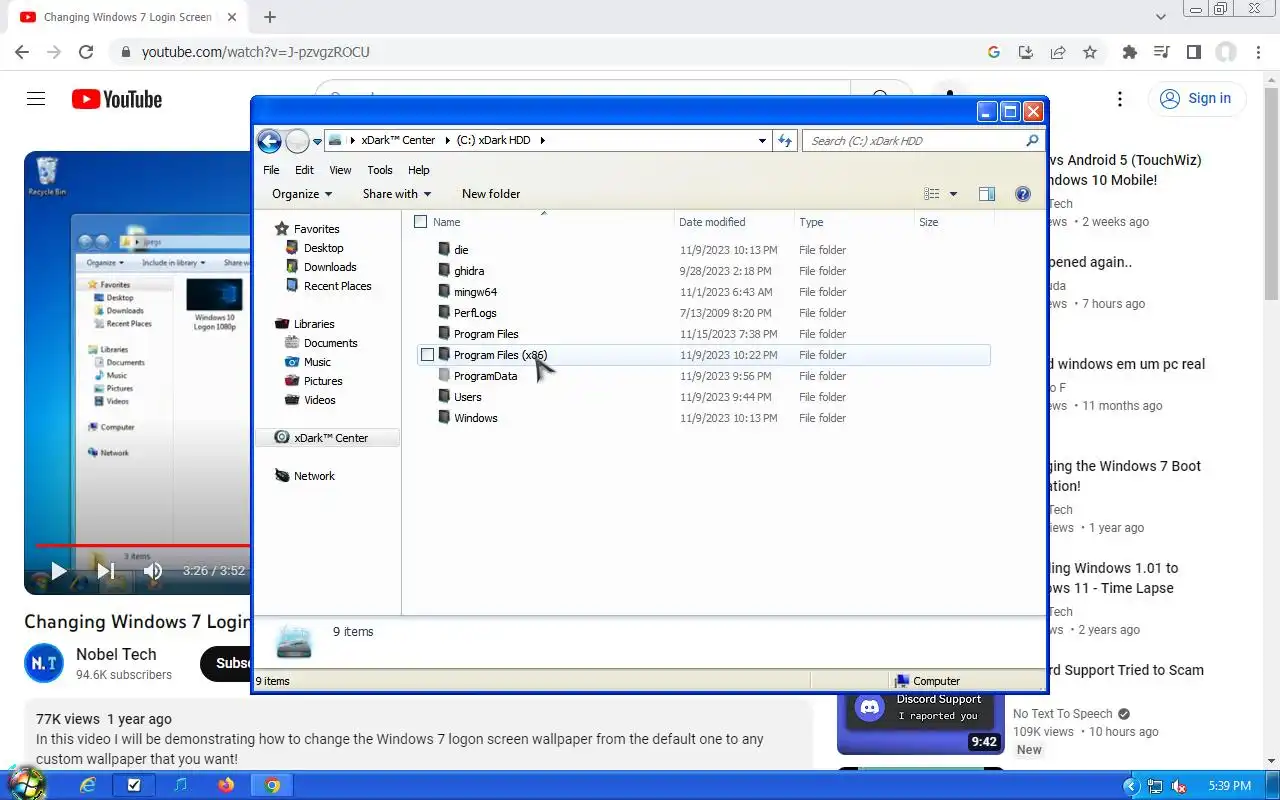This screenshot has height=800, width=1280.
Task: Open Chrome extensions puzzle icon
Action: pos(1130,52)
